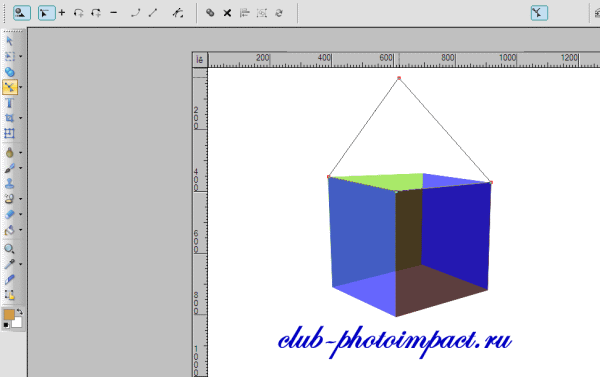Viewport: 600px width, 377px height.
Task: Click the node smoothing handles icon
Action: tap(178, 13)
